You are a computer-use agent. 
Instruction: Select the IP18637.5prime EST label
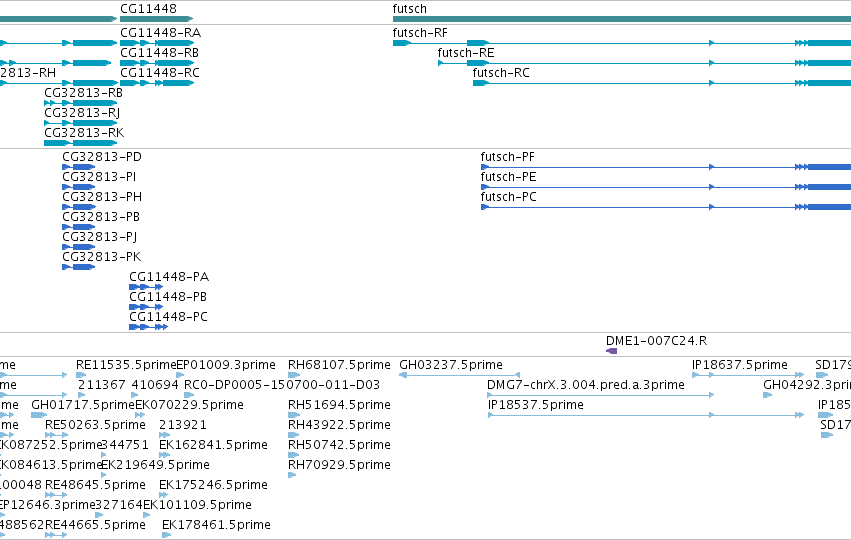(740, 365)
